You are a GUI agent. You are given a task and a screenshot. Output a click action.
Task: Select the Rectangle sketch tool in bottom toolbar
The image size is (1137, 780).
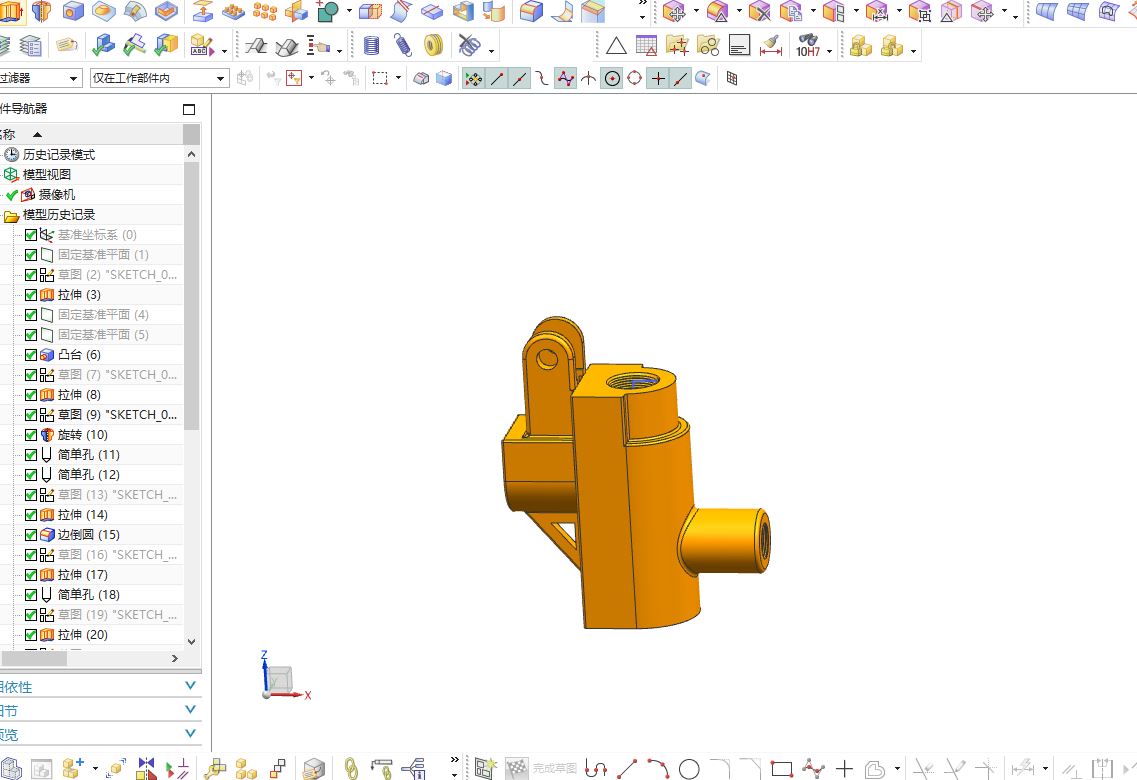(x=782, y=768)
